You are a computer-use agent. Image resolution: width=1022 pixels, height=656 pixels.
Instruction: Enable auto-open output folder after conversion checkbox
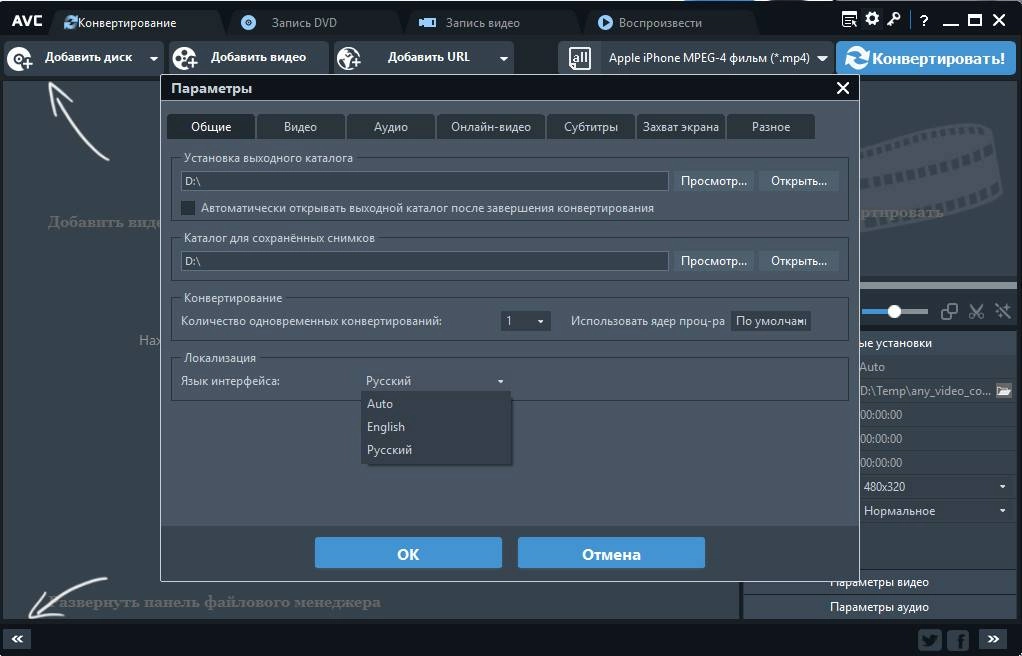coord(188,208)
